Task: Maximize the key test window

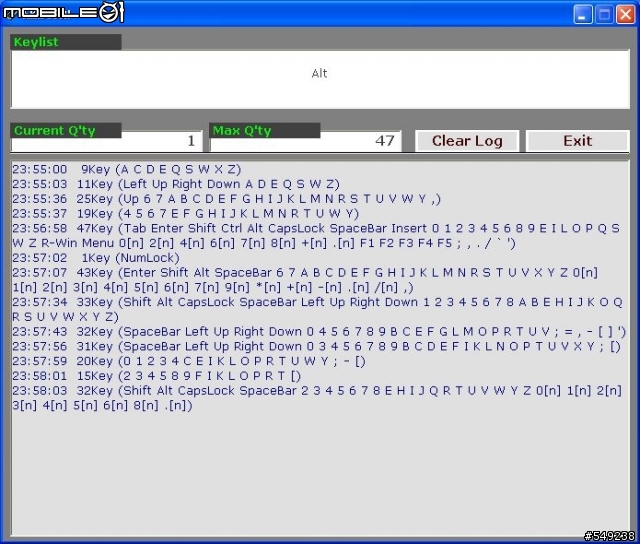Action: (x=604, y=15)
